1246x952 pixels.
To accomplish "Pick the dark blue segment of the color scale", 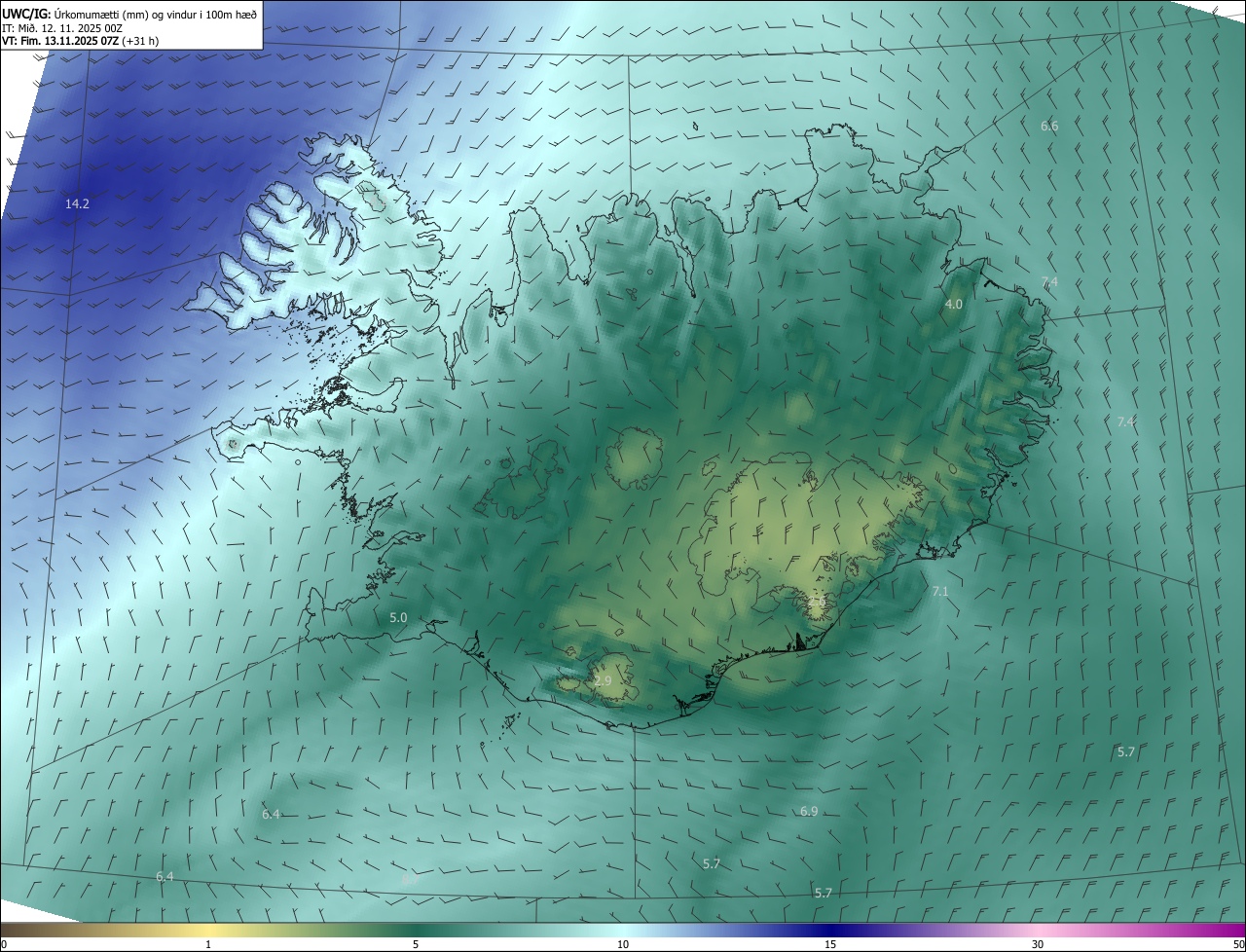I will tap(830, 930).
